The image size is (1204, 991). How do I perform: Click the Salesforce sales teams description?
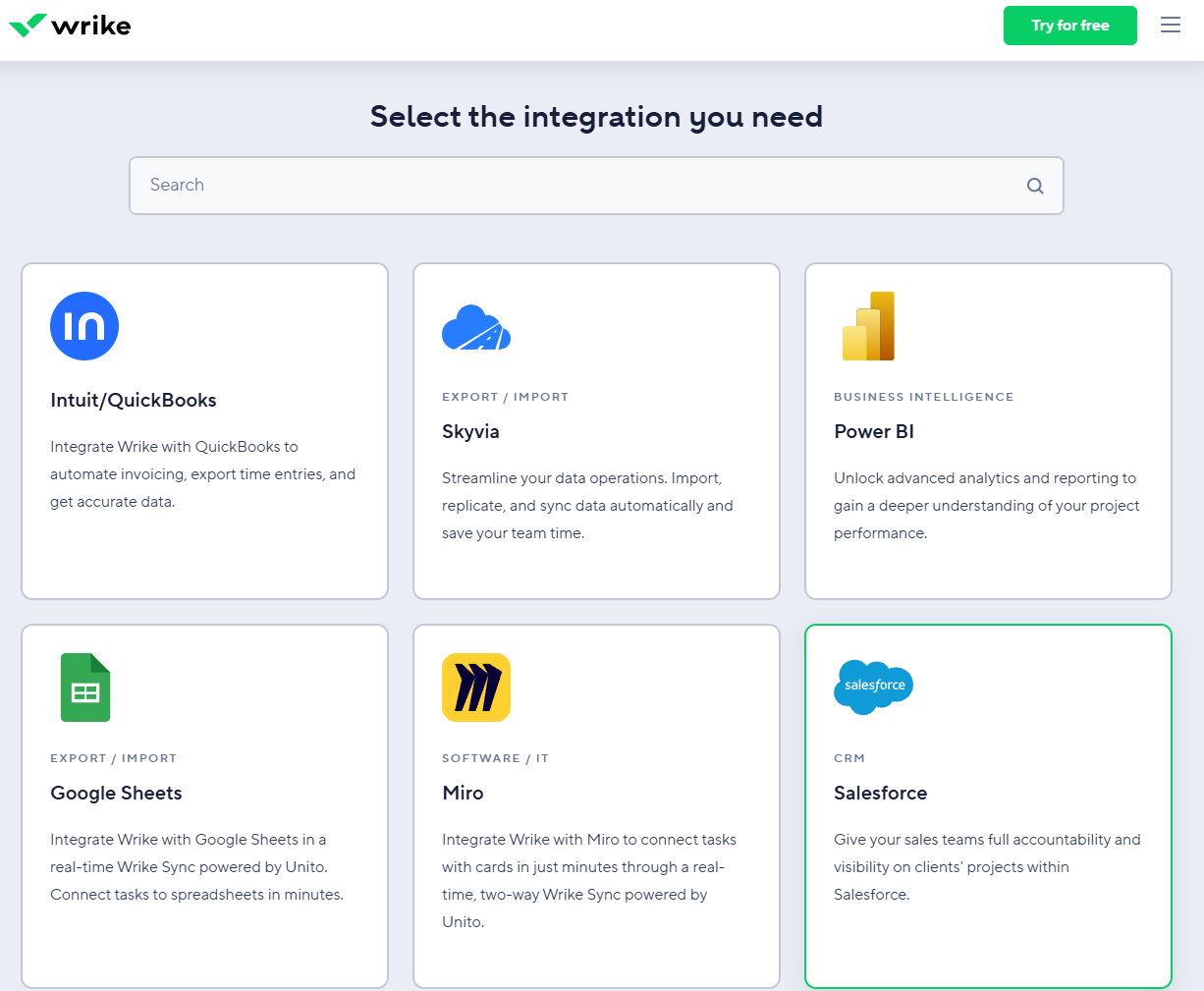click(x=987, y=867)
